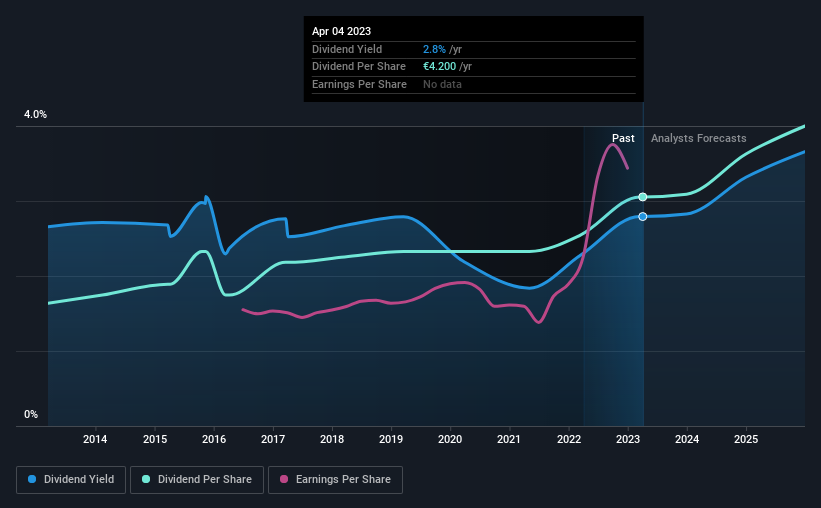Click the No data earnings value
This screenshot has width=821, height=508.
pos(442,84)
